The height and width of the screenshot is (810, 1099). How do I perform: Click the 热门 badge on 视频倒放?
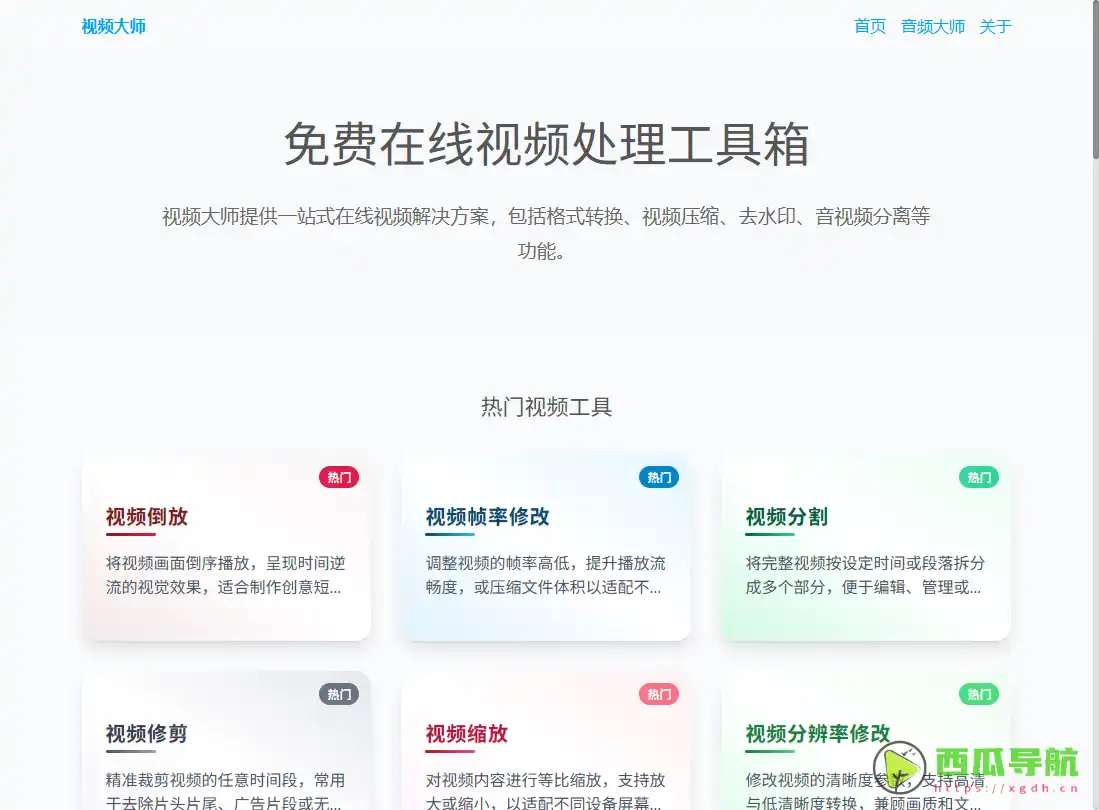(x=339, y=477)
